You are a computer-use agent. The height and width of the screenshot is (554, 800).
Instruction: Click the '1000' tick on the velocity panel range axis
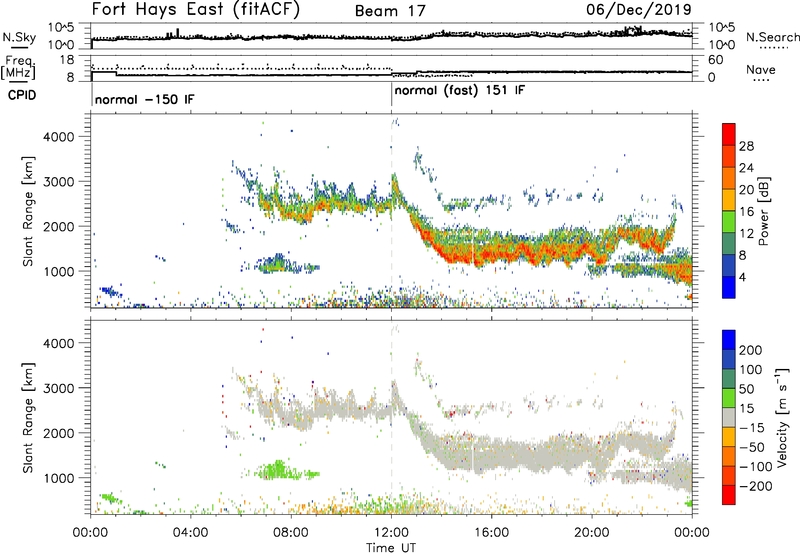[x=59, y=478]
